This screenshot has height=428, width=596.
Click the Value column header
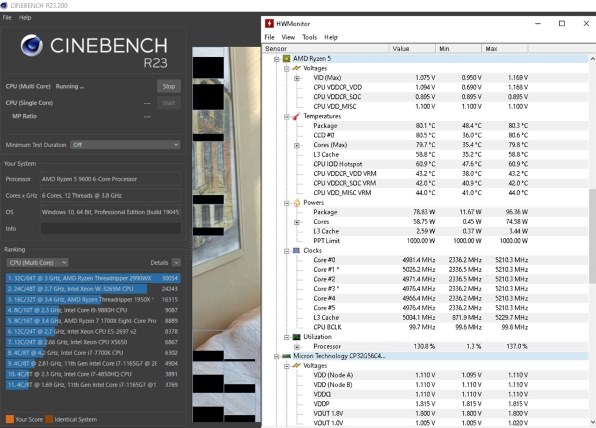coord(412,49)
